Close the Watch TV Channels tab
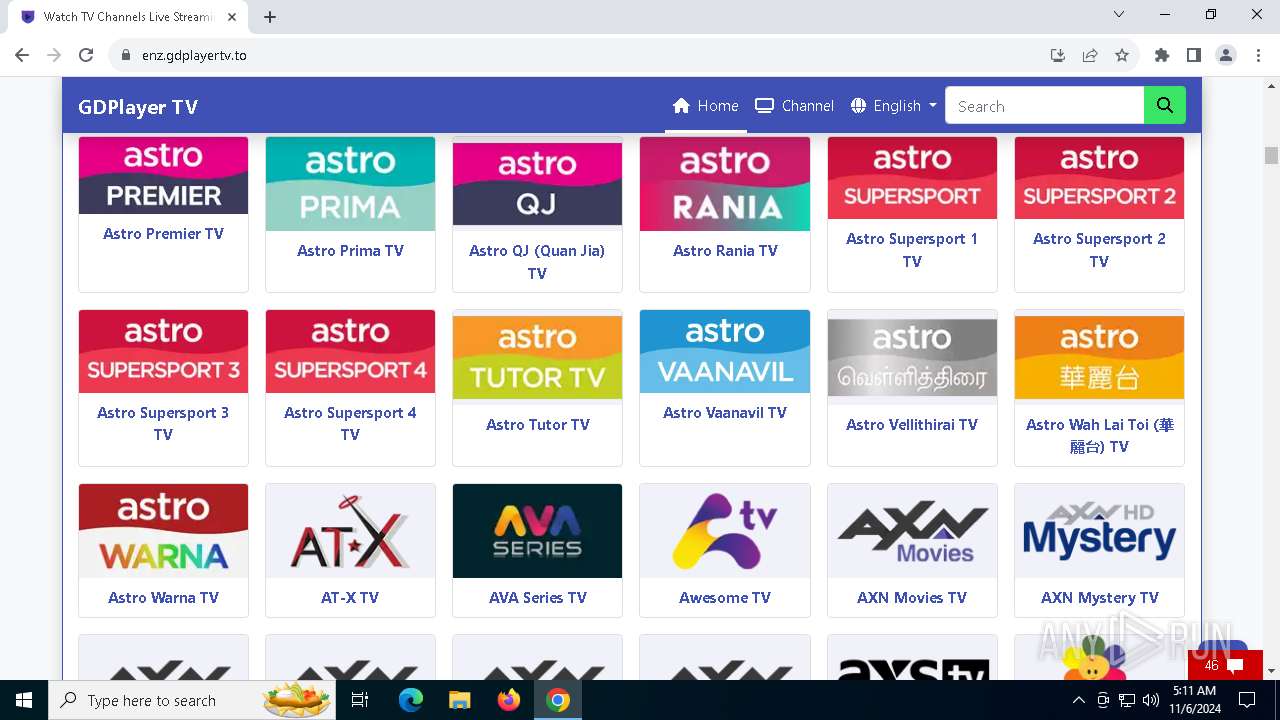 point(232,17)
